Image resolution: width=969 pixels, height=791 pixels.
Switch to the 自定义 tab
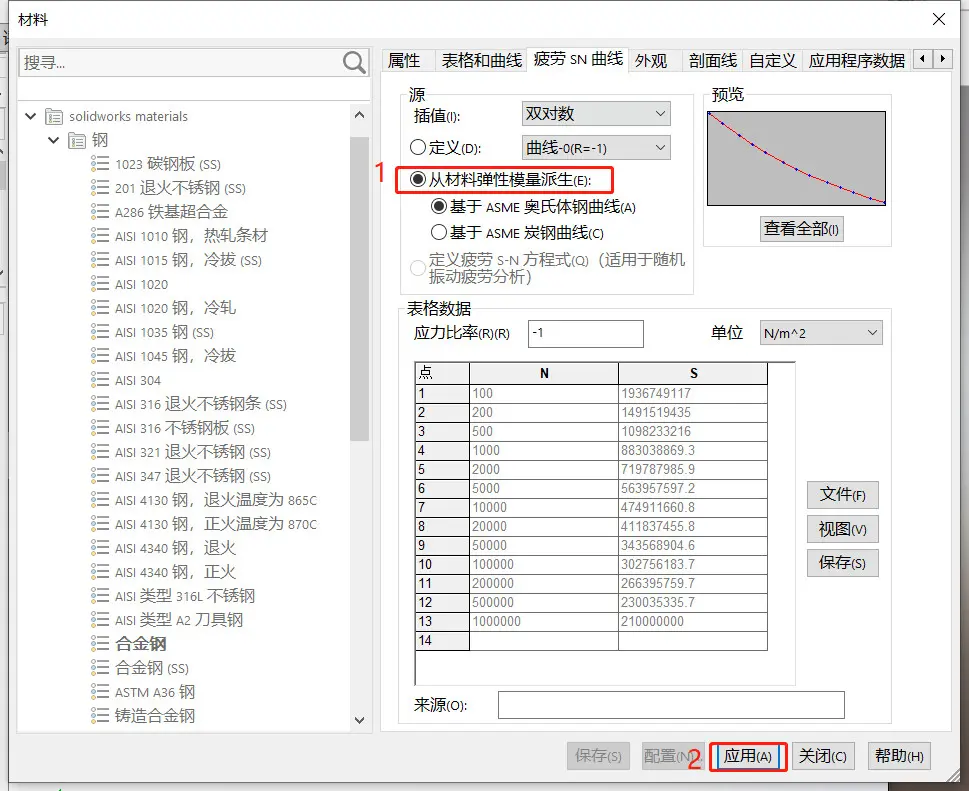(772, 61)
